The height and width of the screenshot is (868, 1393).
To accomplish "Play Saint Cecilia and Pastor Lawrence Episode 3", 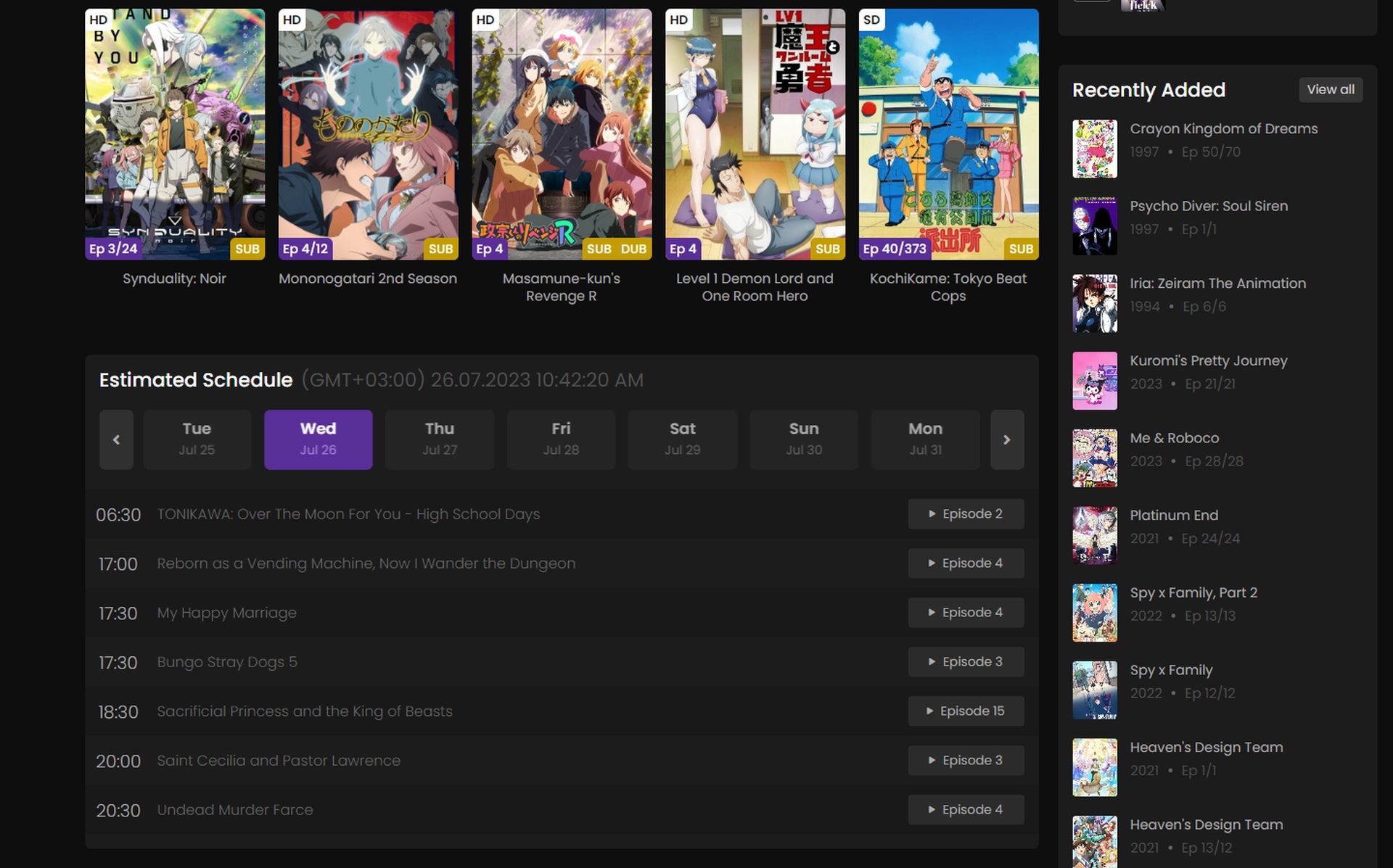I will click(966, 760).
